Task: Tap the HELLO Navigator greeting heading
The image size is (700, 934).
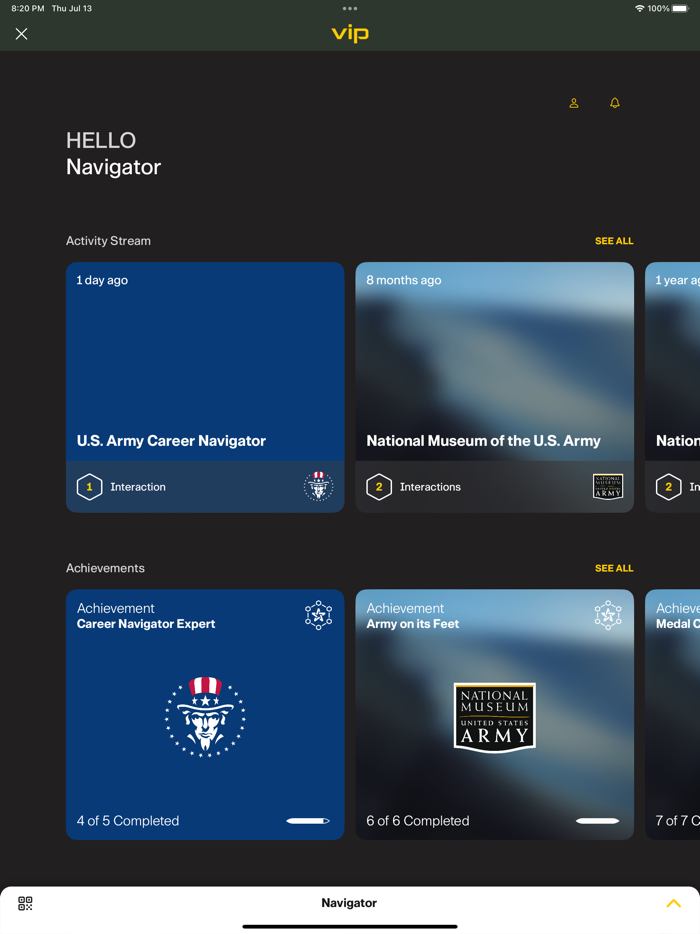Action: coord(113,153)
